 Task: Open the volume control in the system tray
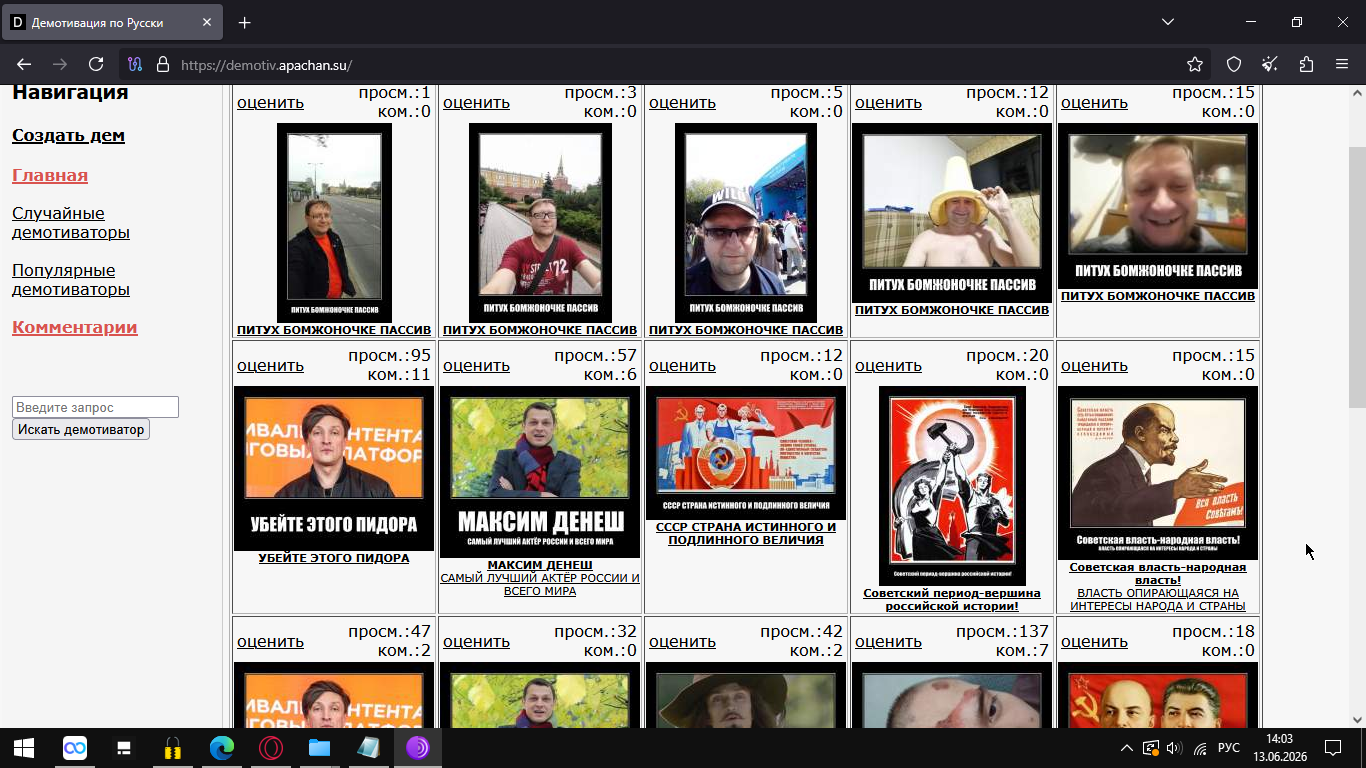tap(1174, 748)
